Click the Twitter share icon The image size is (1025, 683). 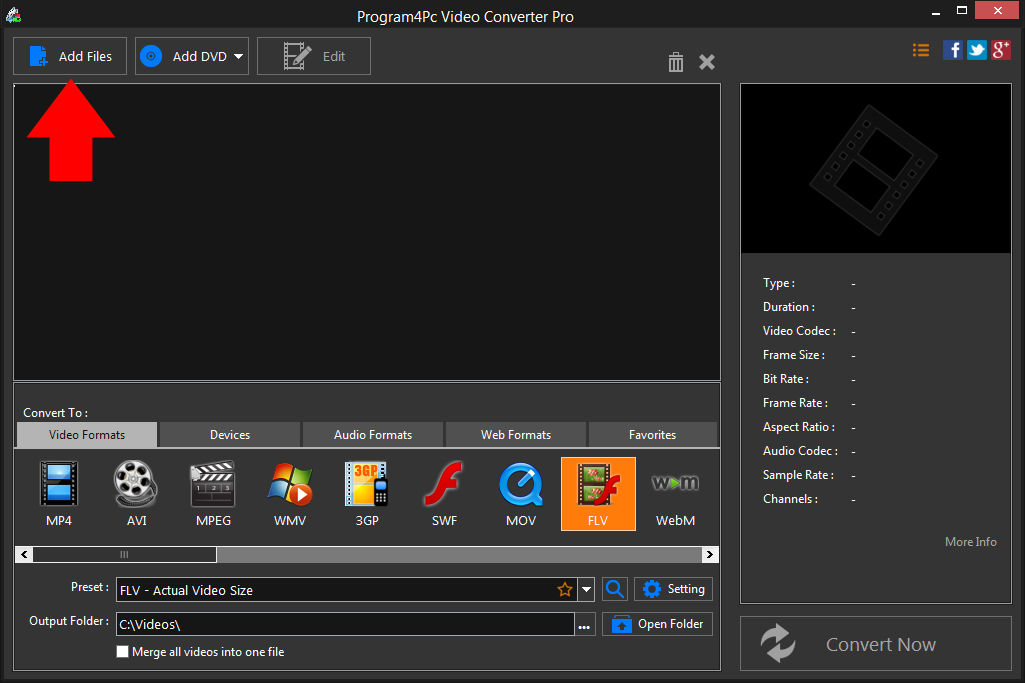(976, 49)
